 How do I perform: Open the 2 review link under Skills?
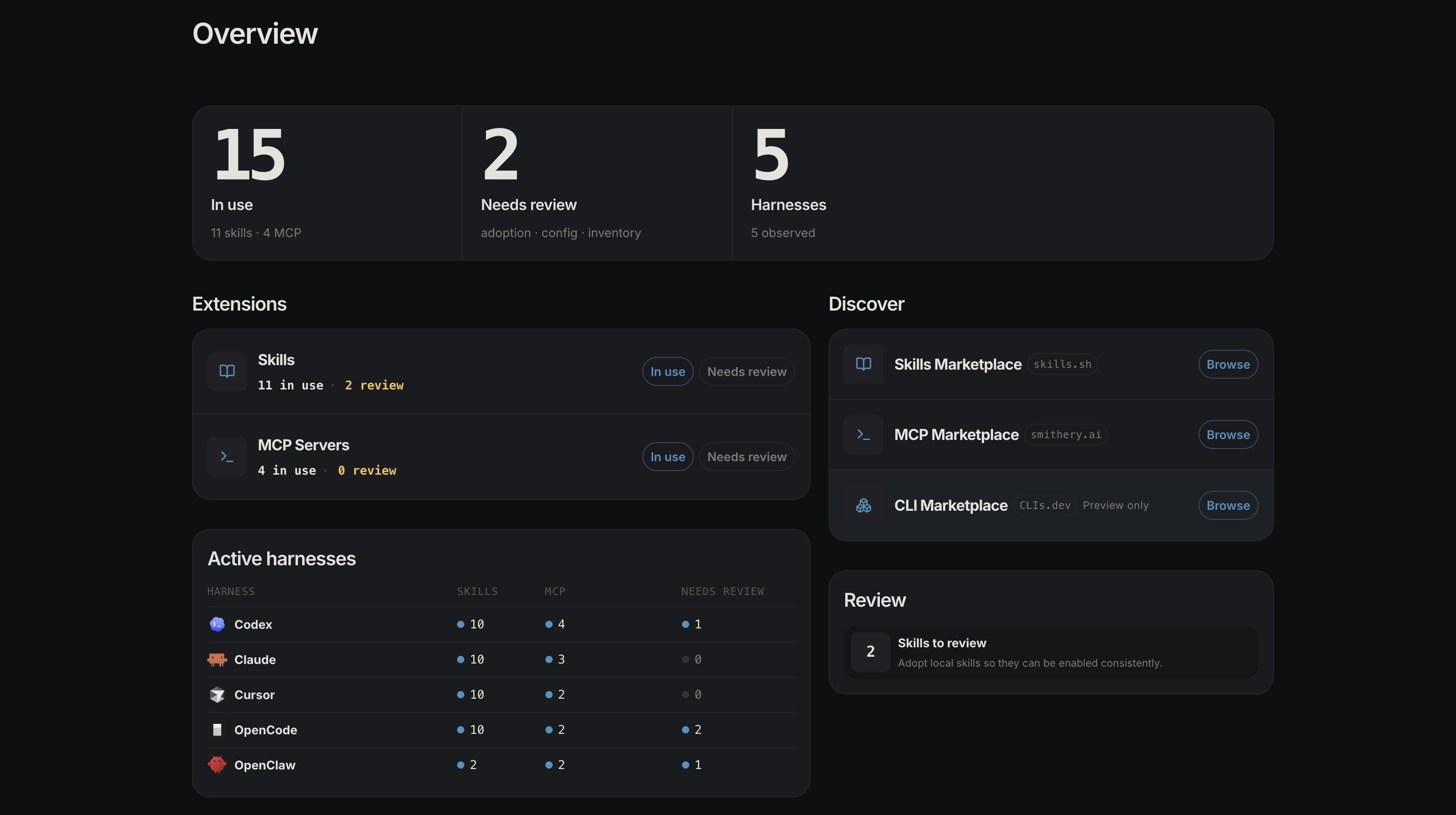pyautogui.click(x=374, y=385)
